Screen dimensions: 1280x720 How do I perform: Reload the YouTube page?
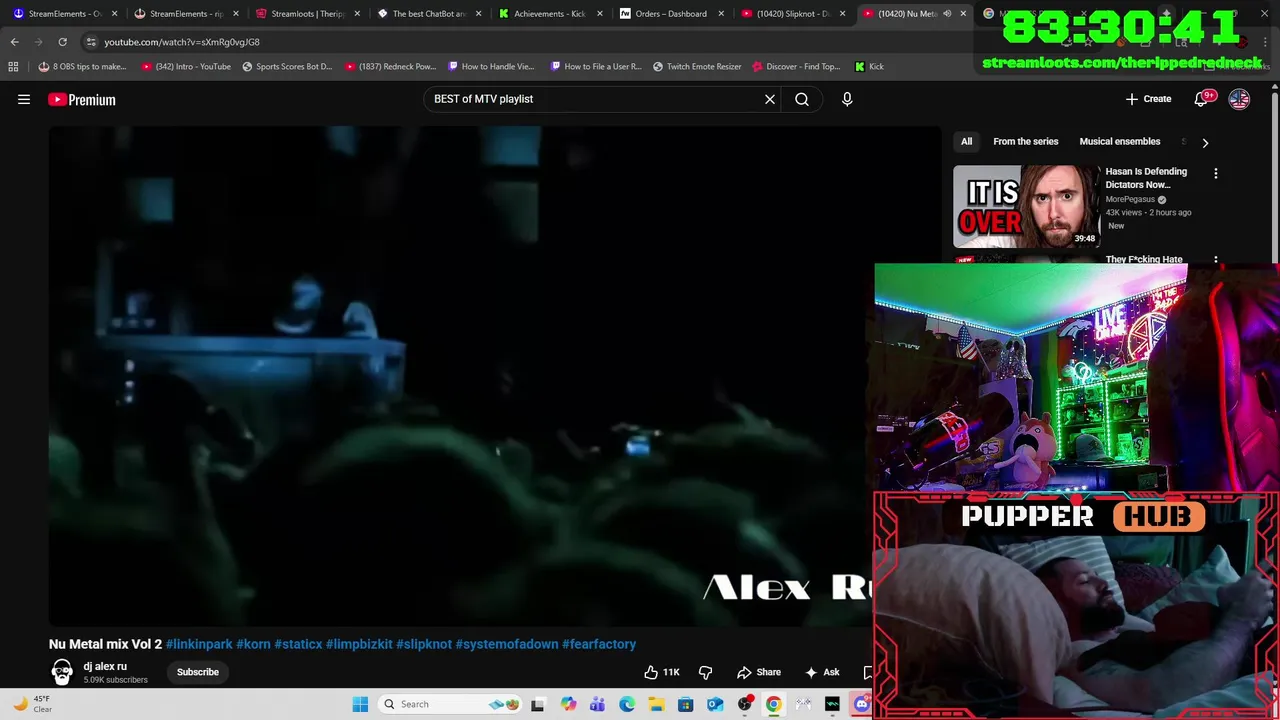(62, 42)
